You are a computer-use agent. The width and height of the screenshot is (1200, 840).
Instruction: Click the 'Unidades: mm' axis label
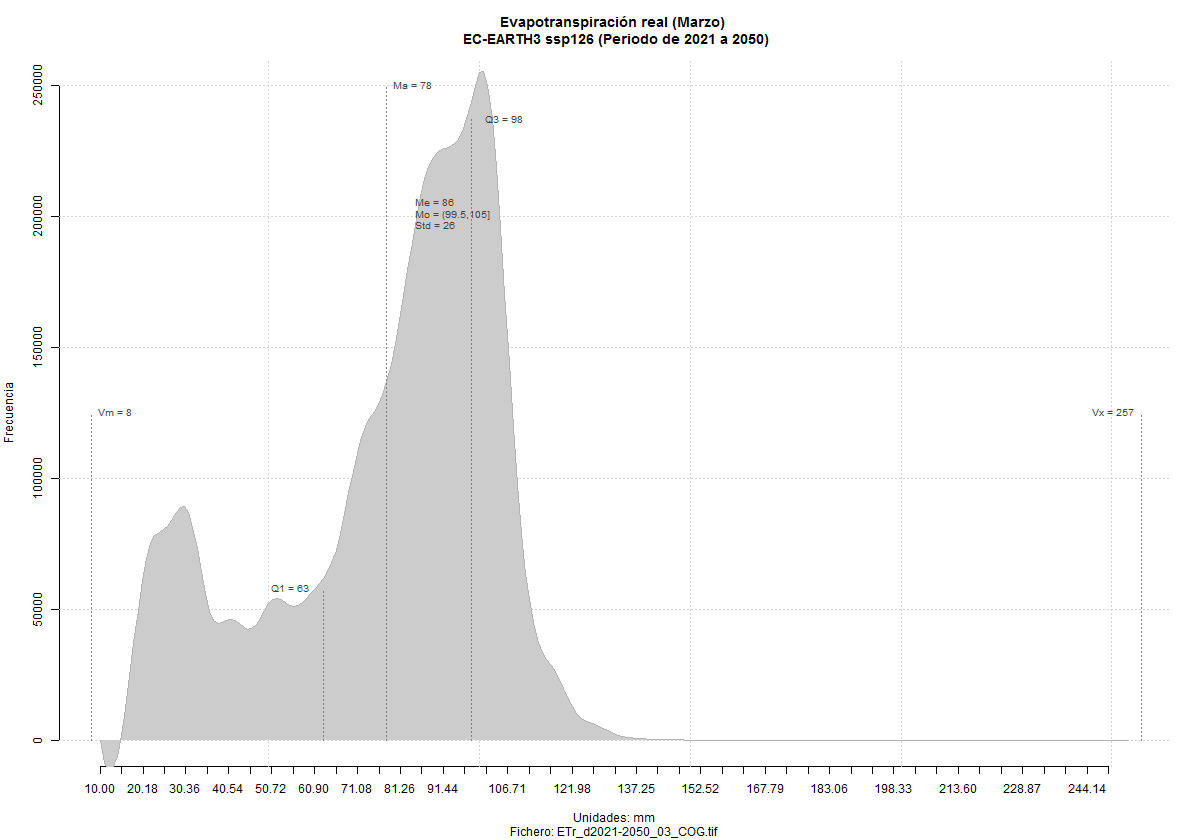[x=614, y=817]
